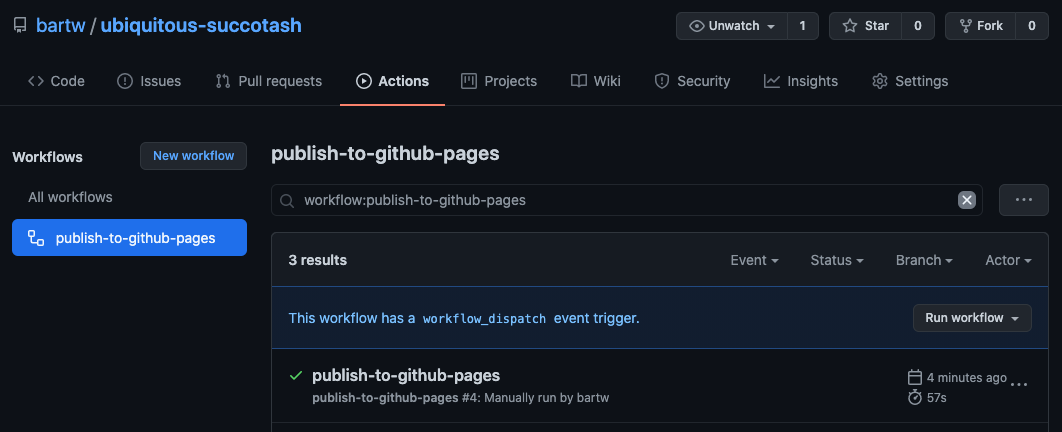Click the calendar icon next to 4 minutes ago

click(x=914, y=377)
